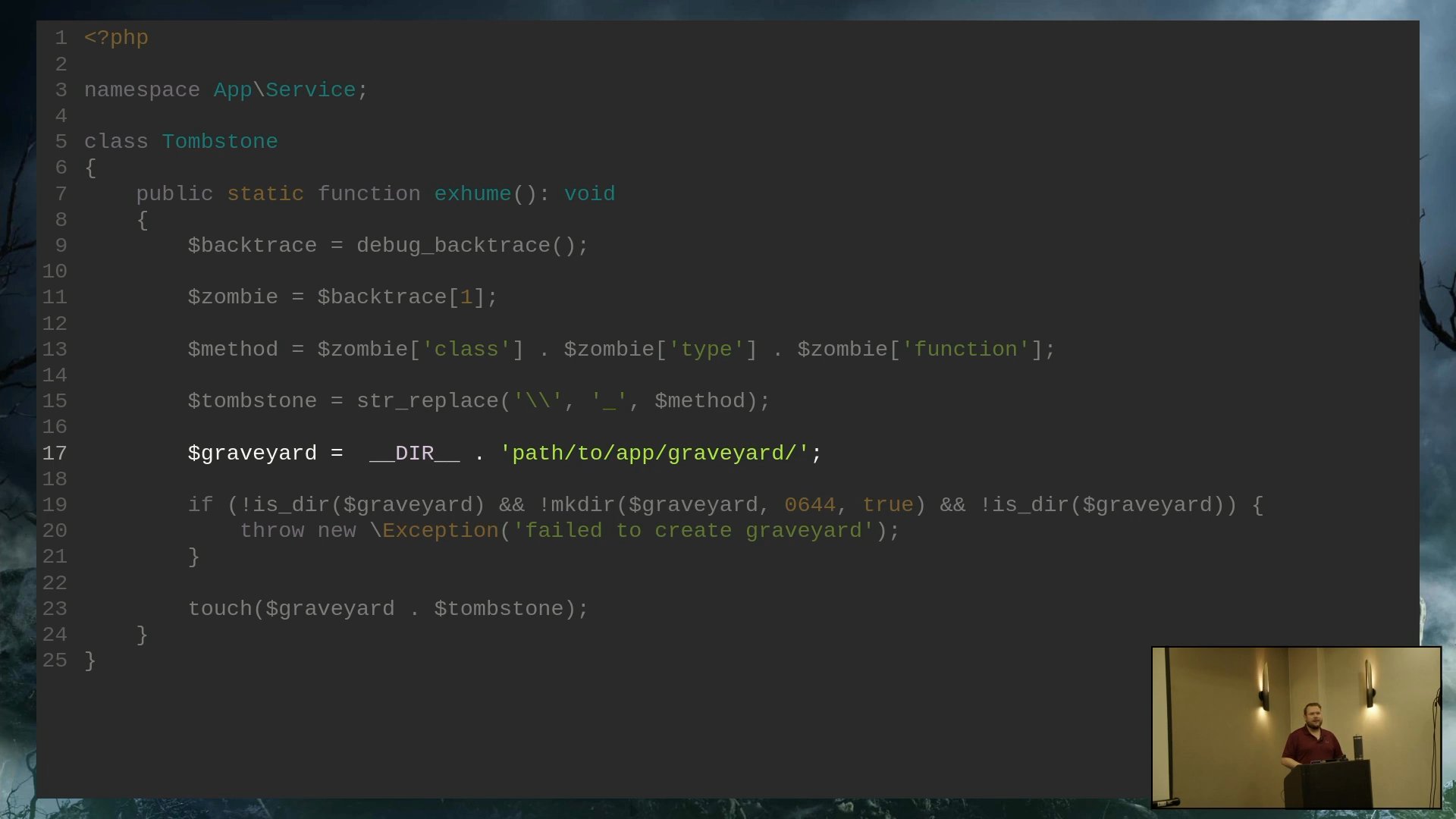Click the str_replace function call

pos(428,401)
